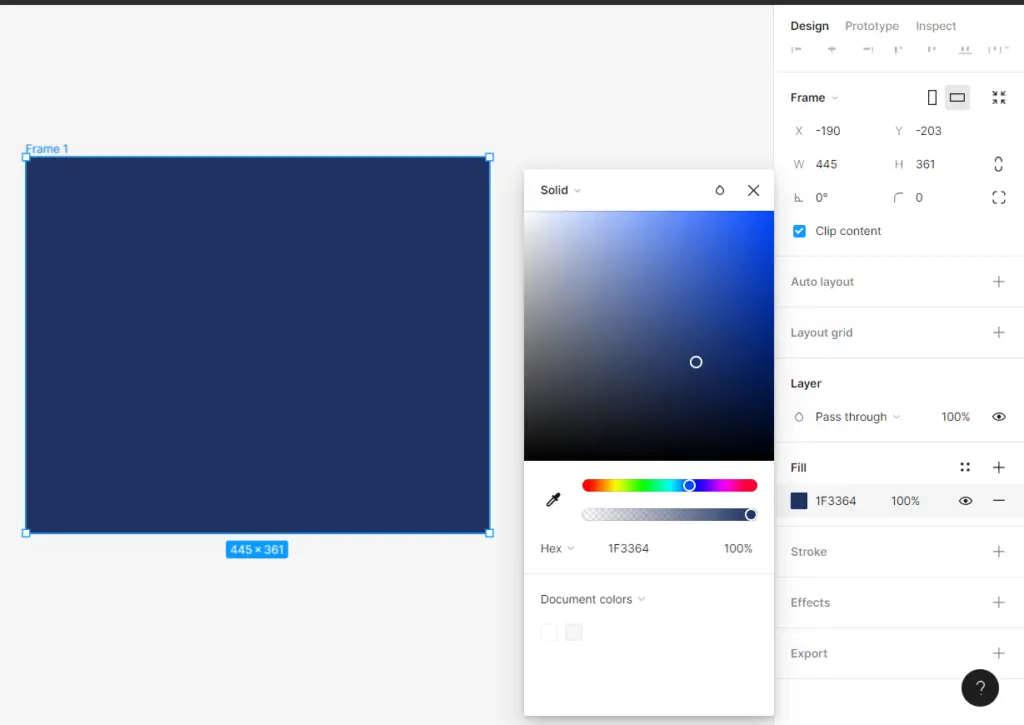Click independent corners icon
1024x725 pixels.
click(999, 198)
